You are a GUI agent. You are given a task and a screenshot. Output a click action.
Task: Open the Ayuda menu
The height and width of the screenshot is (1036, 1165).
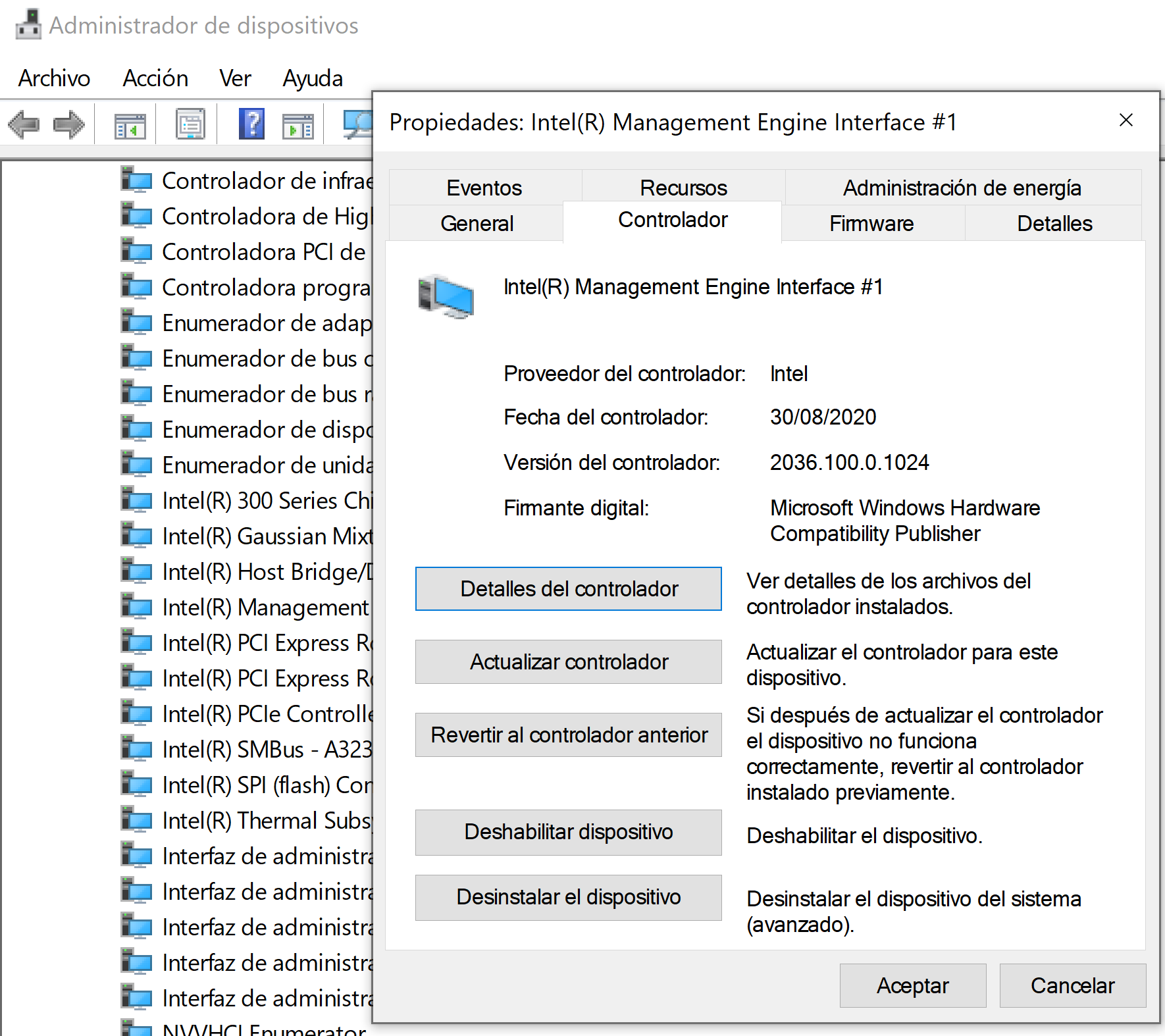313,78
